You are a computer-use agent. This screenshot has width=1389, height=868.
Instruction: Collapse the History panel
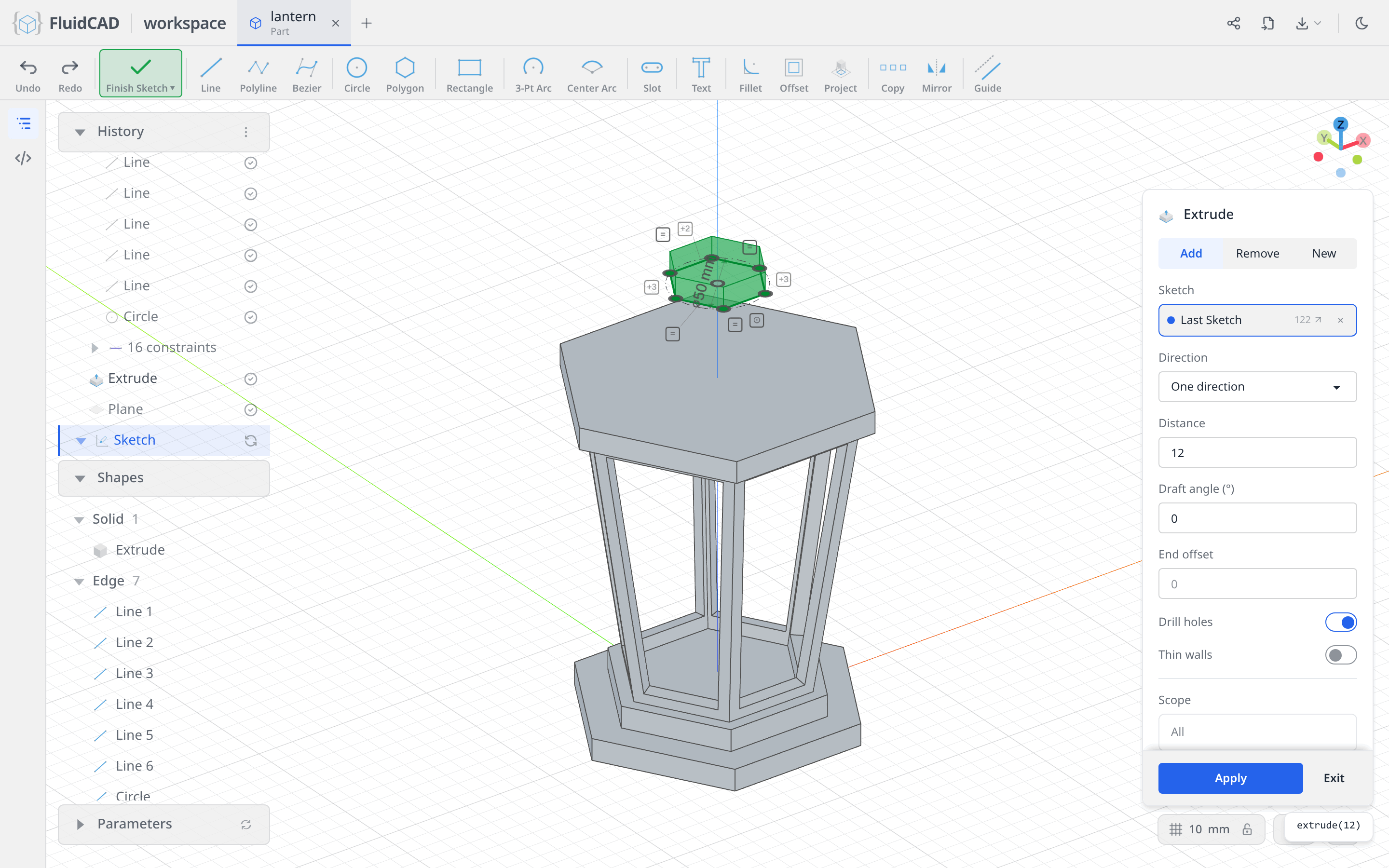[x=80, y=132]
